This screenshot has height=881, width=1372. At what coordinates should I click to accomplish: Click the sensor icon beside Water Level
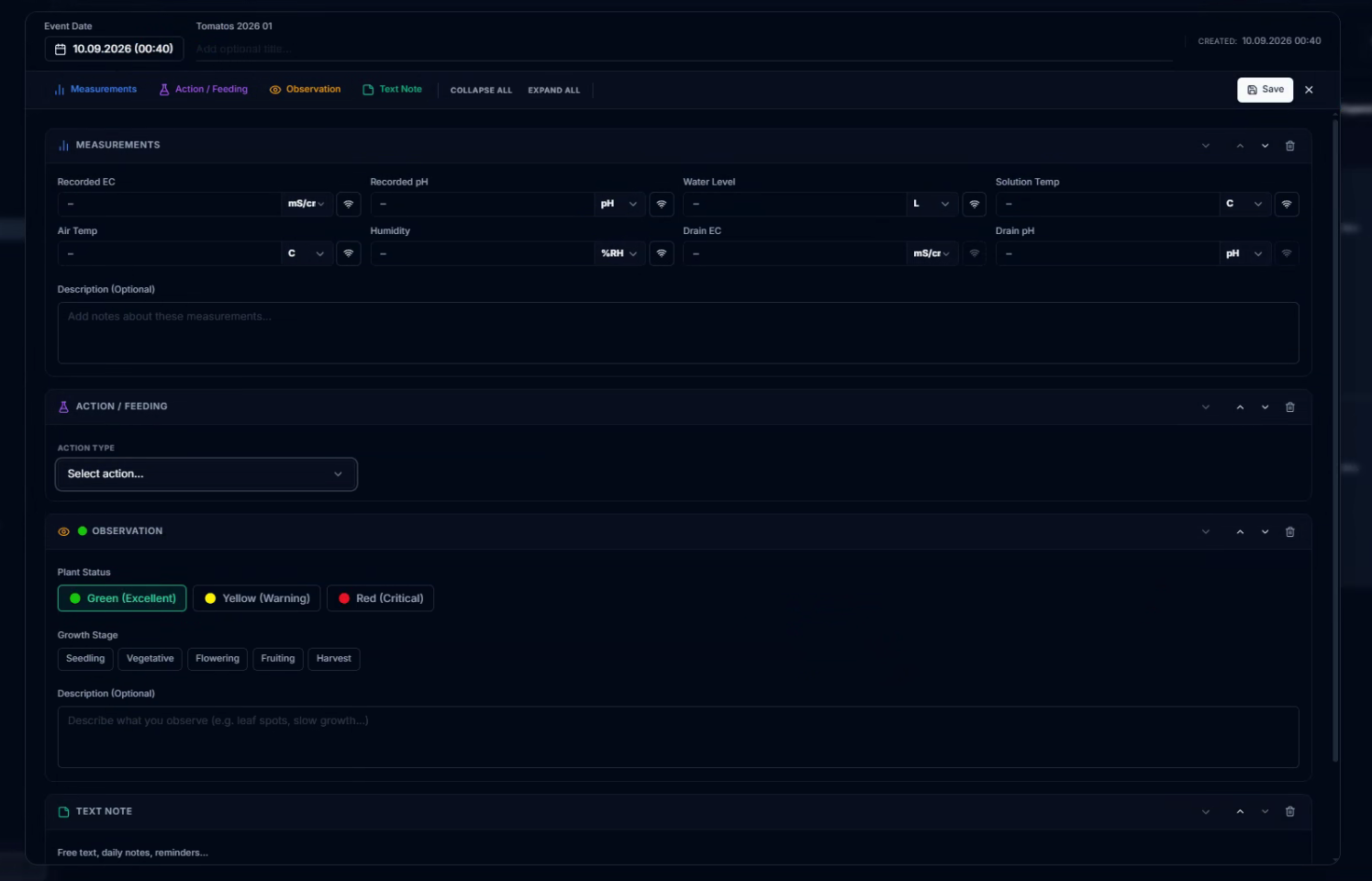click(x=975, y=204)
